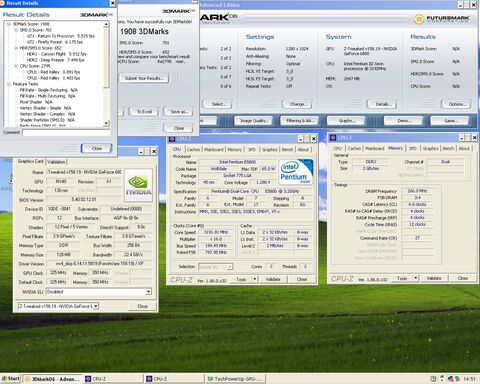Click the scroll up arrow in Result Details list
The image size is (480, 384).
click(106, 24)
